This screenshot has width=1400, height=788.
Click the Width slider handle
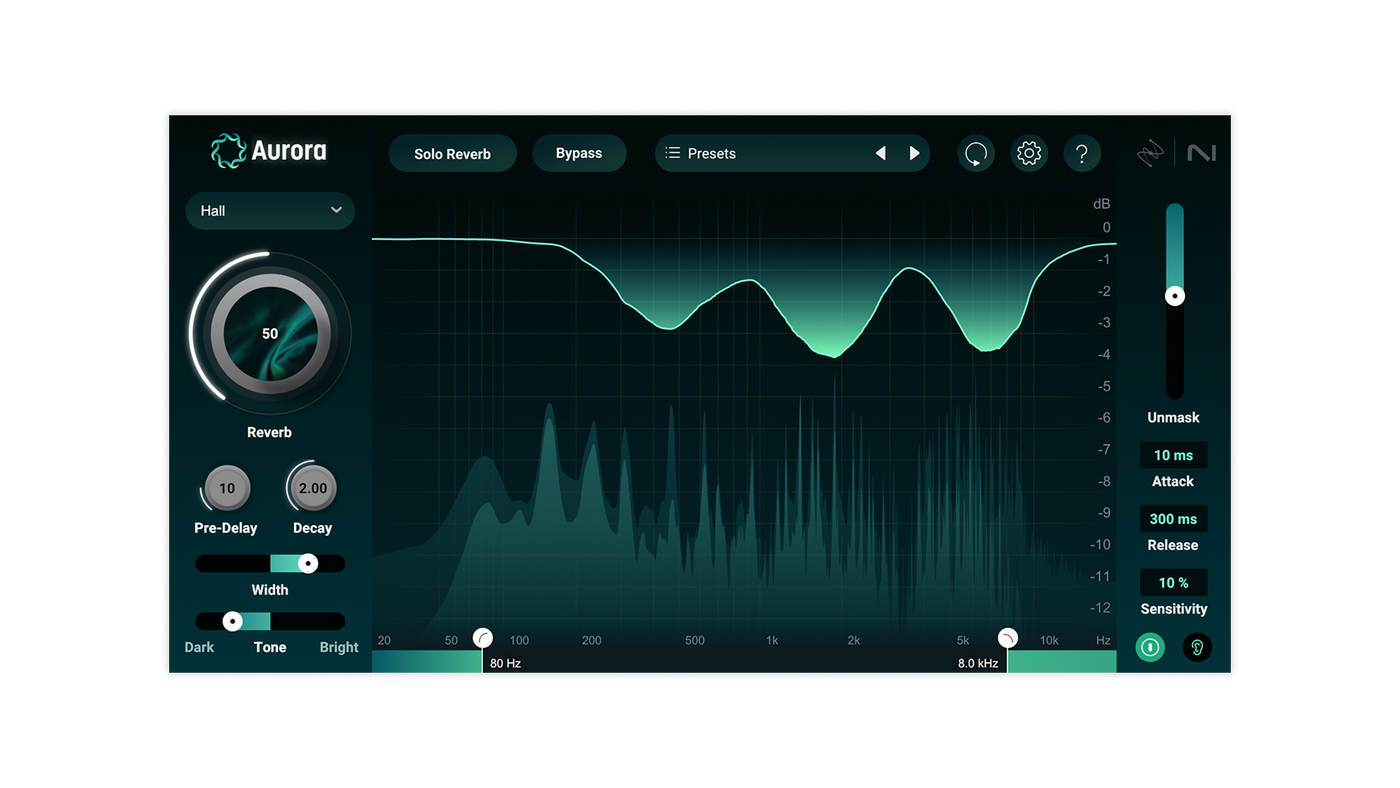pos(308,564)
